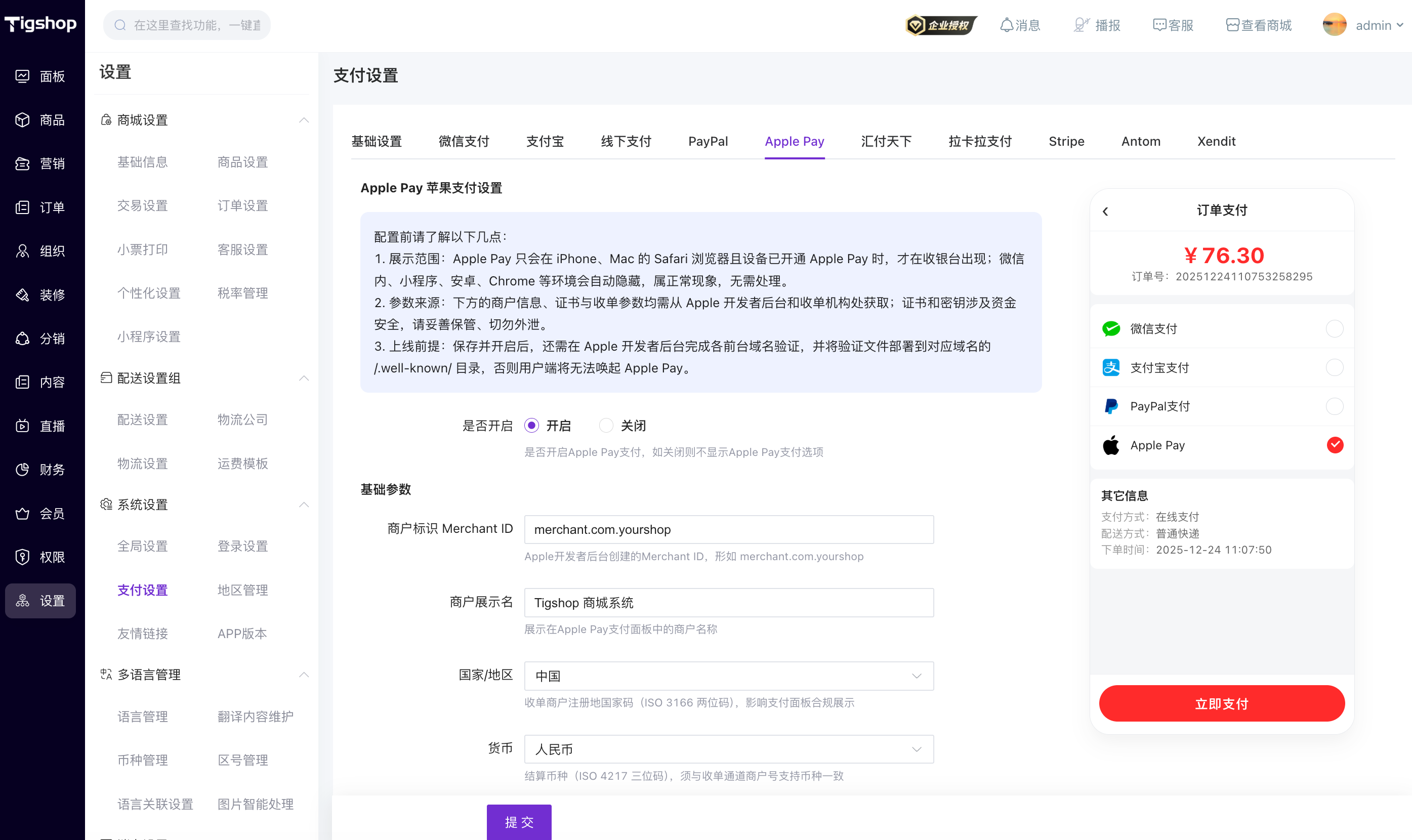This screenshot has height=840, width=1412.
Task: Select 支付宝支付 radio in order preview
Action: tap(1335, 367)
